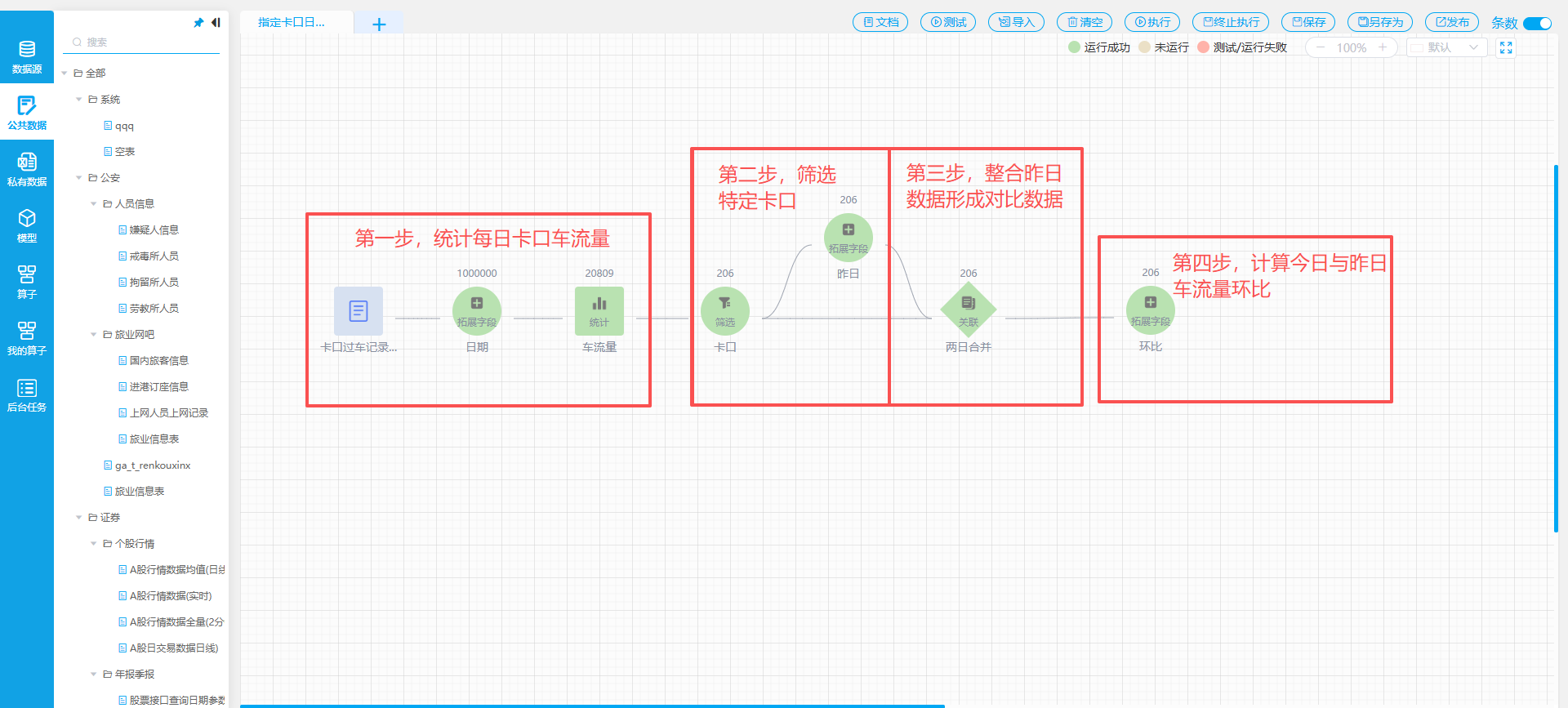This screenshot has width=1568, height=708.
Task: Click the 执行 execute button
Action: point(1151,23)
